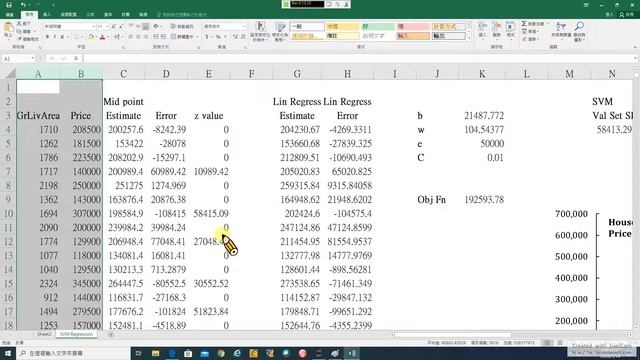Click the text Orientation icon
The height and width of the screenshot is (360, 640).
coord(156,27)
